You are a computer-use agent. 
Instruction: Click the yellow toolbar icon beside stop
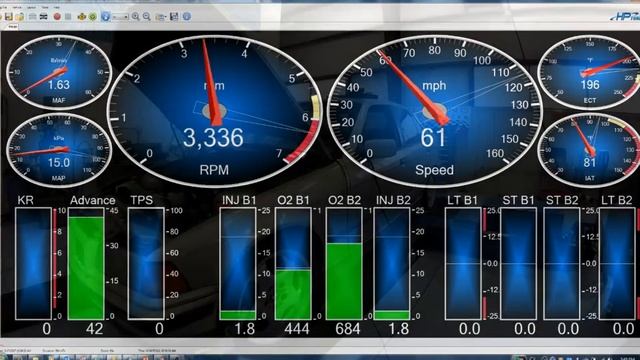pyautogui.click(x=82, y=17)
